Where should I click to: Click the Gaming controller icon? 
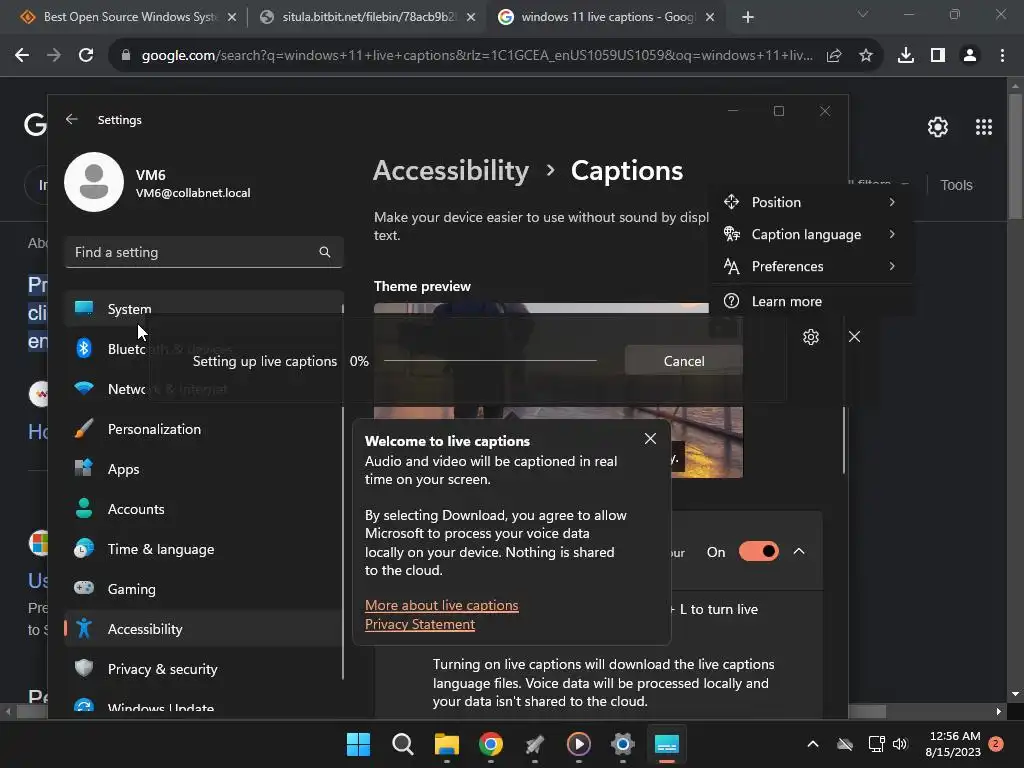point(84,588)
